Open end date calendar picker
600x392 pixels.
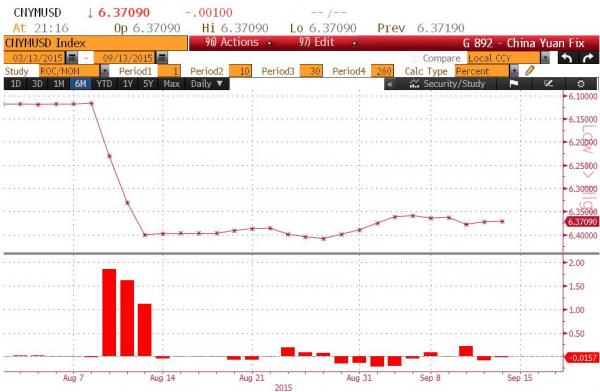(162, 58)
